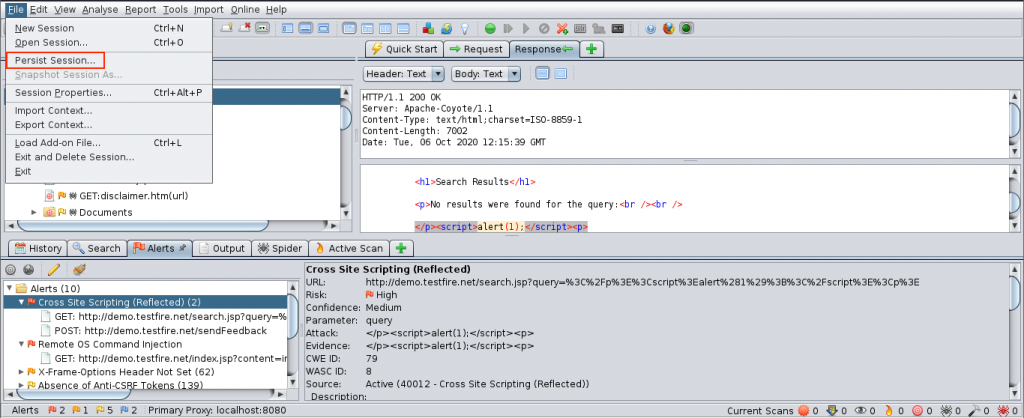
Task: Select expand full layout toolbar icon
Action: tap(323, 28)
